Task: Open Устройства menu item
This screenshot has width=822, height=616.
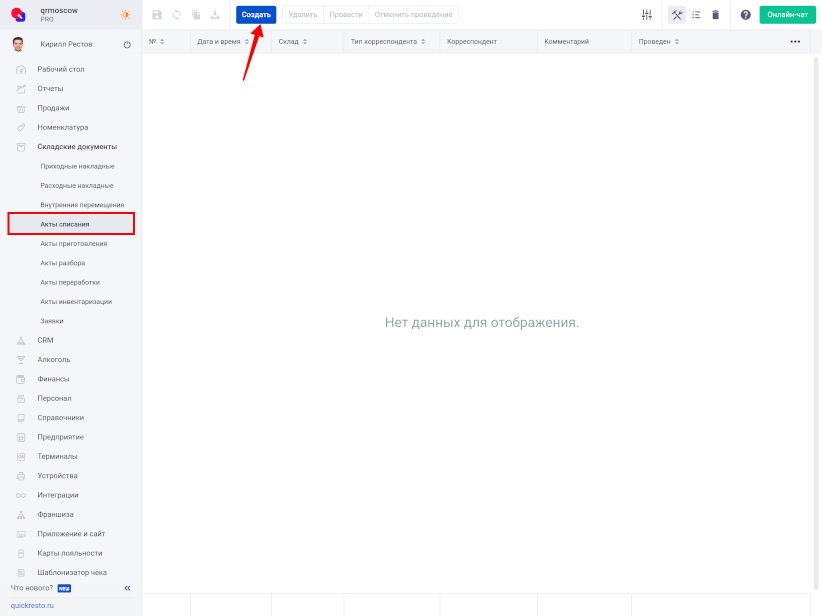Action: coord(58,476)
